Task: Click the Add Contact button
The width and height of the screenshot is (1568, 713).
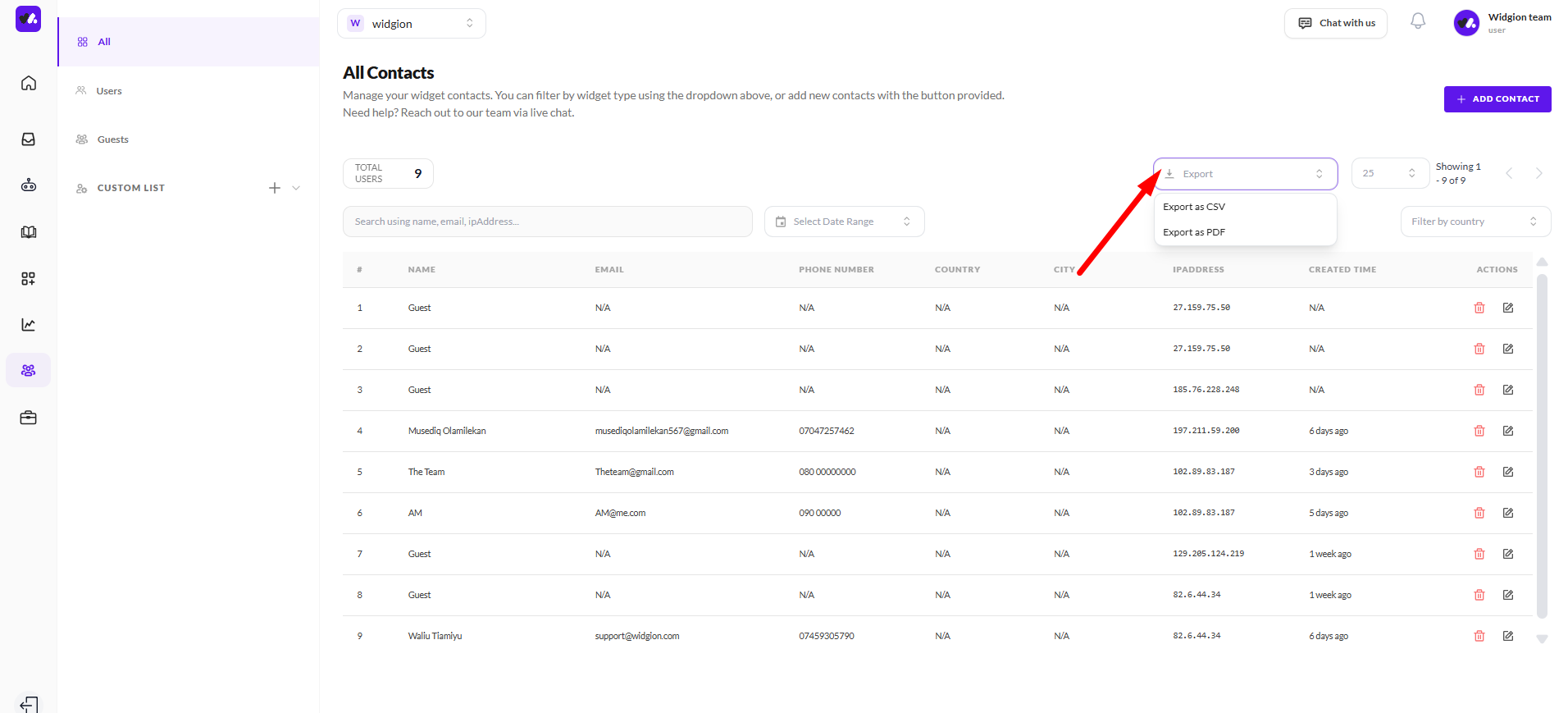Action: [x=1497, y=99]
